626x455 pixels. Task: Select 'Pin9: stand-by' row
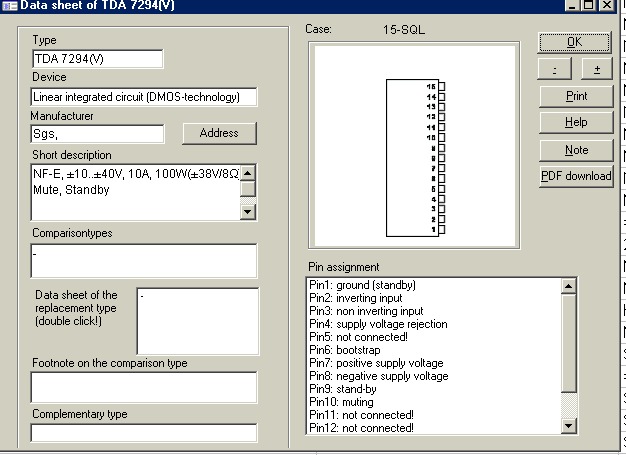434,389
